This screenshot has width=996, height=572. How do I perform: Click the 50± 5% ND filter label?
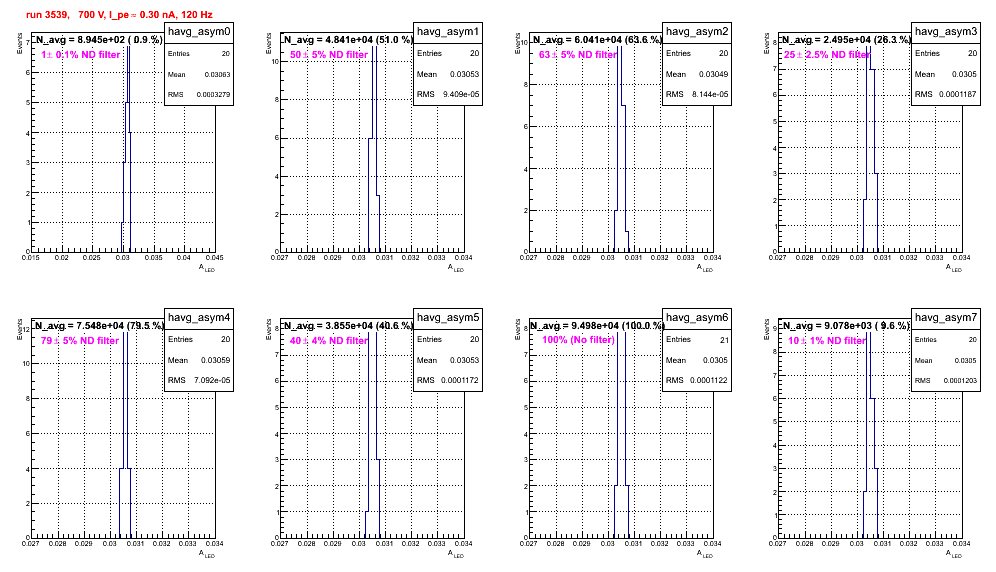coord(329,55)
